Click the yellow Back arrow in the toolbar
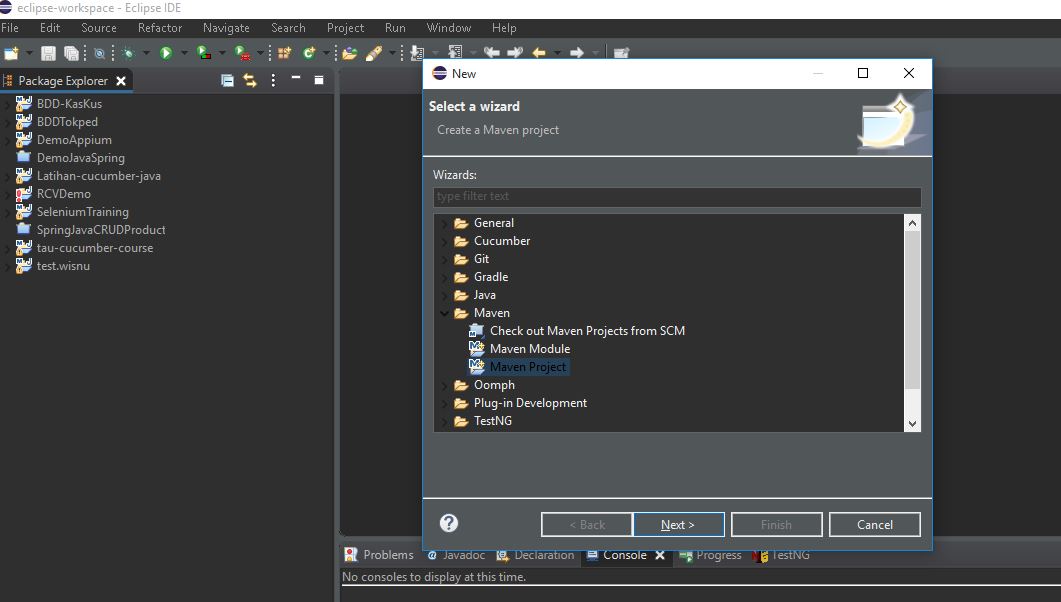 pyautogui.click(x=539, y=53)
